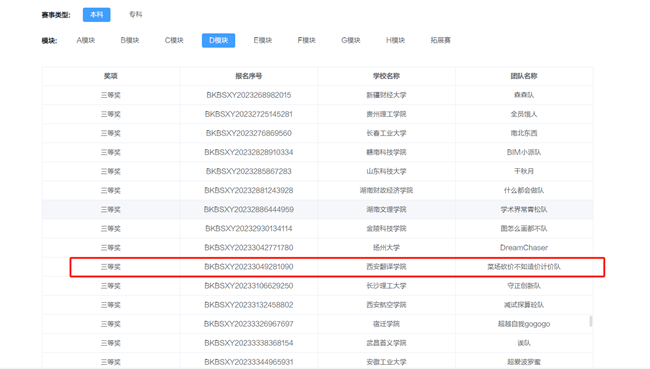Image resolution: width=650 pixels, height=369 pixels.
Task: Switch to the C模块 tab
Action: (x=174, y=40)
